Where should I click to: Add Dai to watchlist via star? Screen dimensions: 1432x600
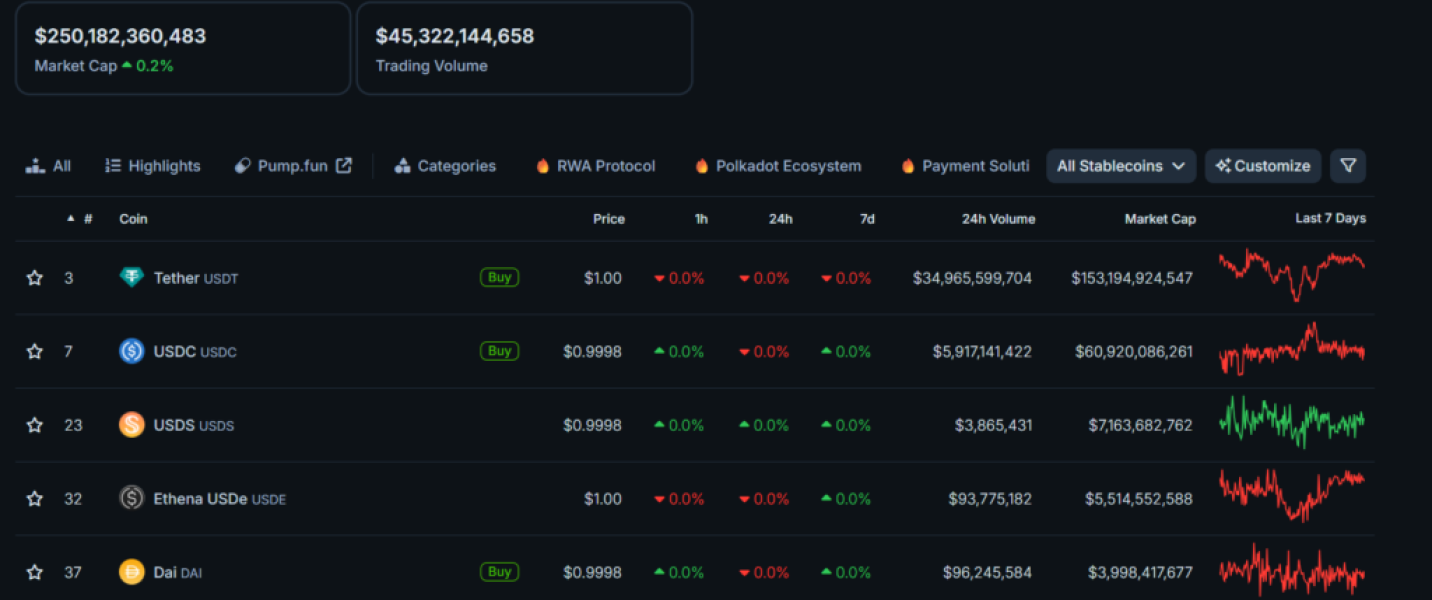[x=35, y=572]
